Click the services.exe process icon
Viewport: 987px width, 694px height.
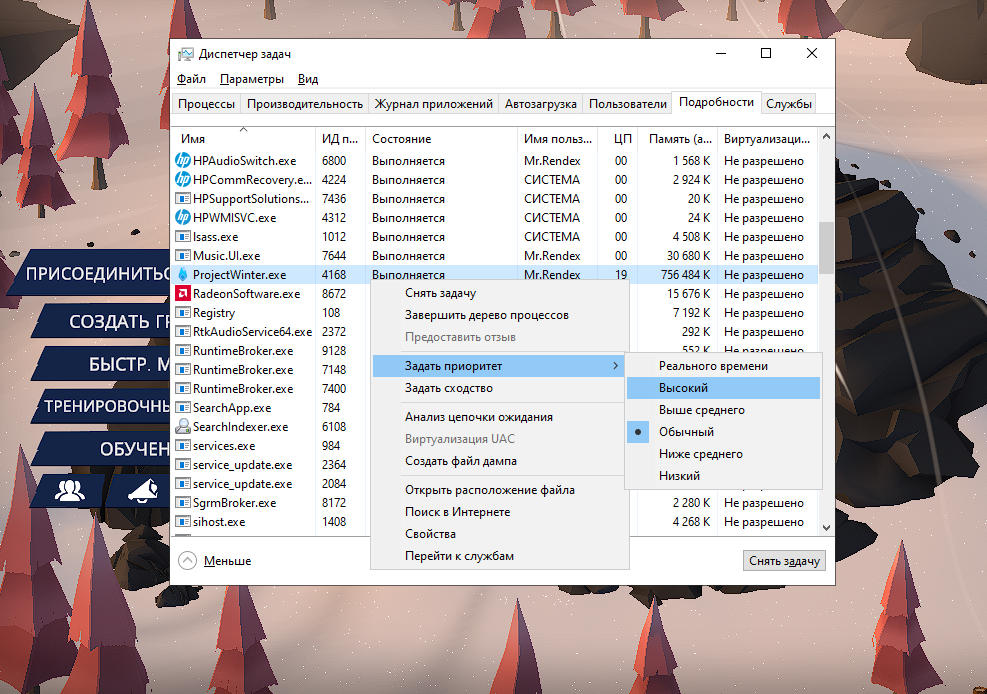click(x=183, y=445)
